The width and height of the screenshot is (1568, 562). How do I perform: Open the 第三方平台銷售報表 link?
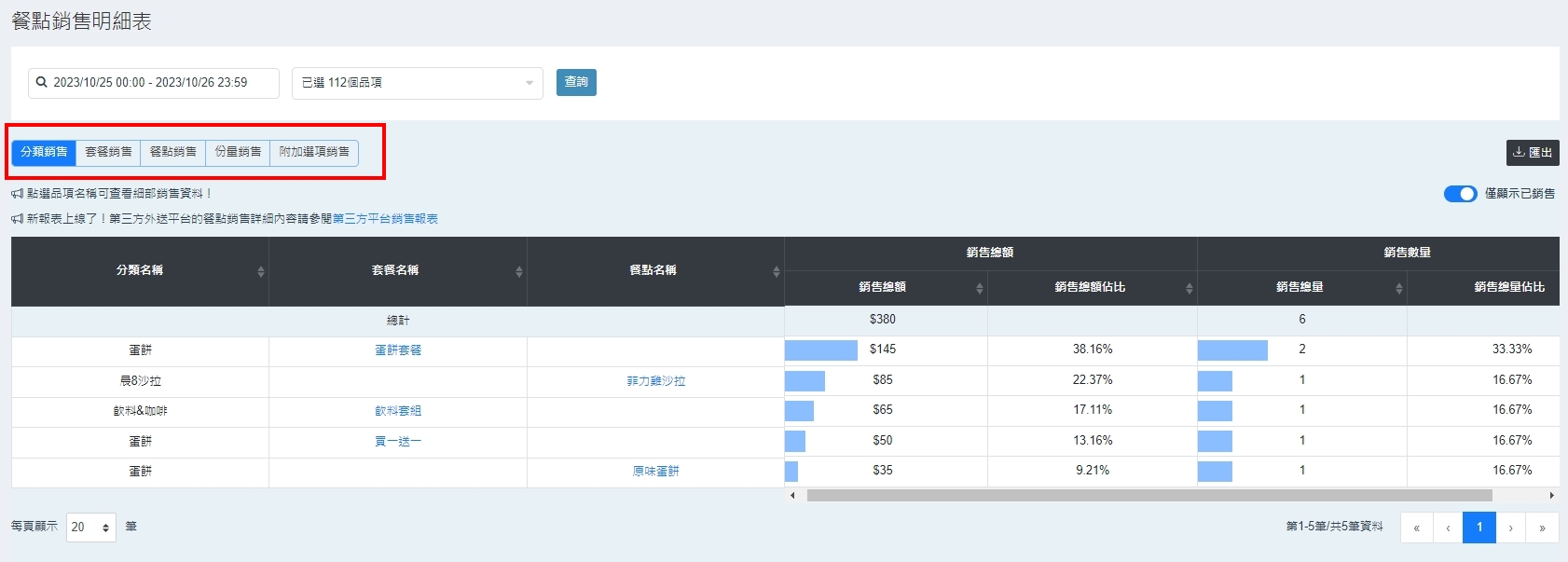(385, 219)
